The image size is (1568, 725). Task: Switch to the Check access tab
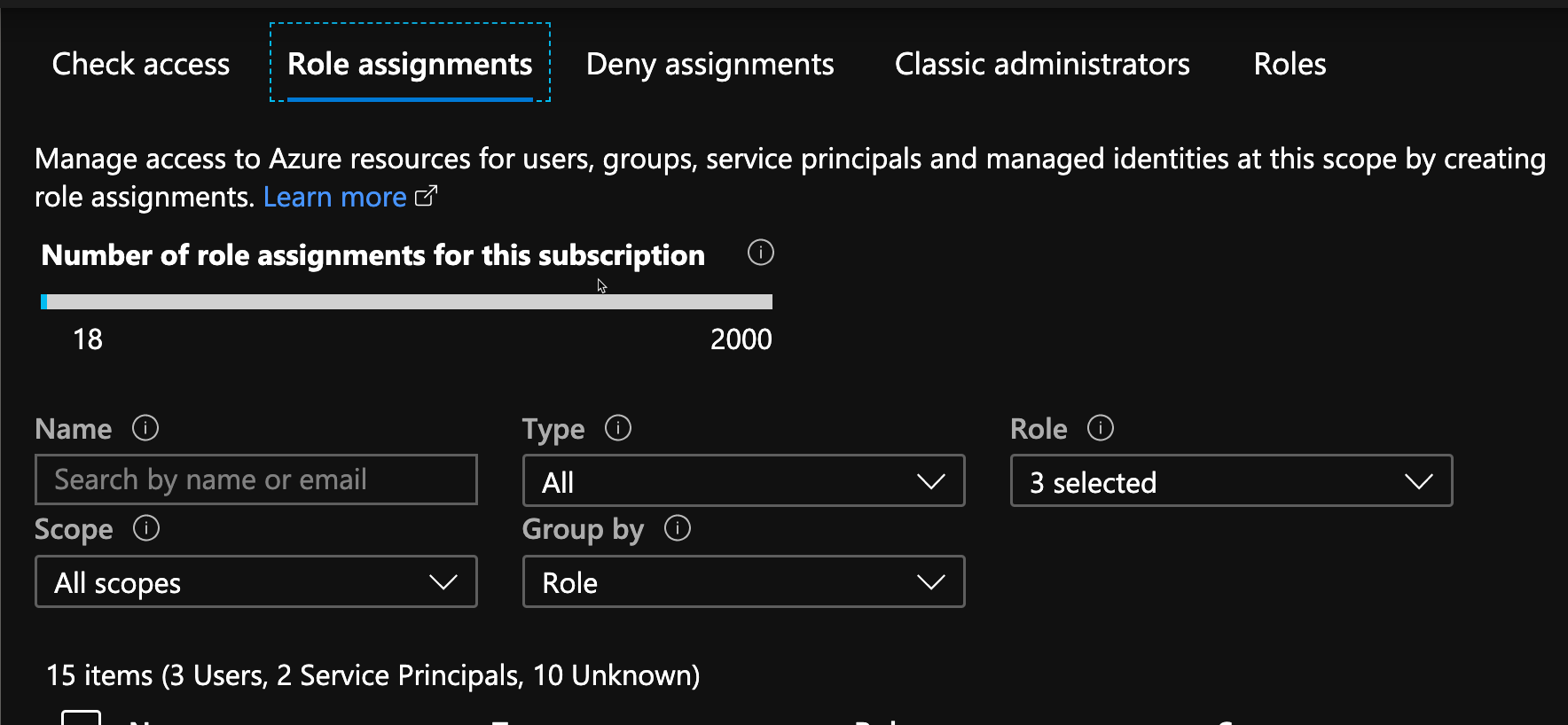[141, 64]
